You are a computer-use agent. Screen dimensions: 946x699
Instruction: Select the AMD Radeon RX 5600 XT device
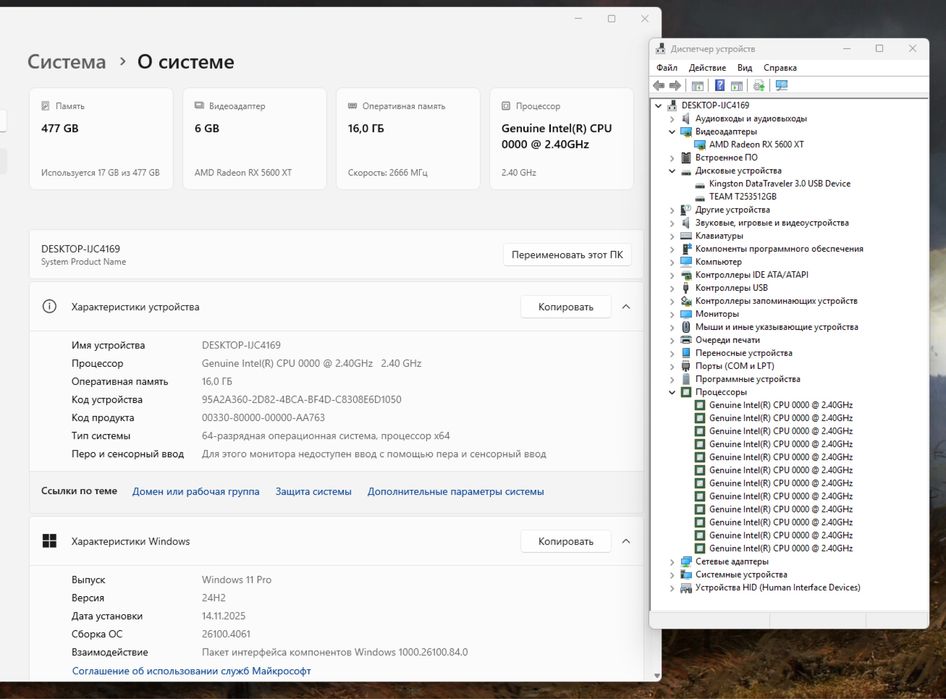pyautogui.click(x=756, y=144)
